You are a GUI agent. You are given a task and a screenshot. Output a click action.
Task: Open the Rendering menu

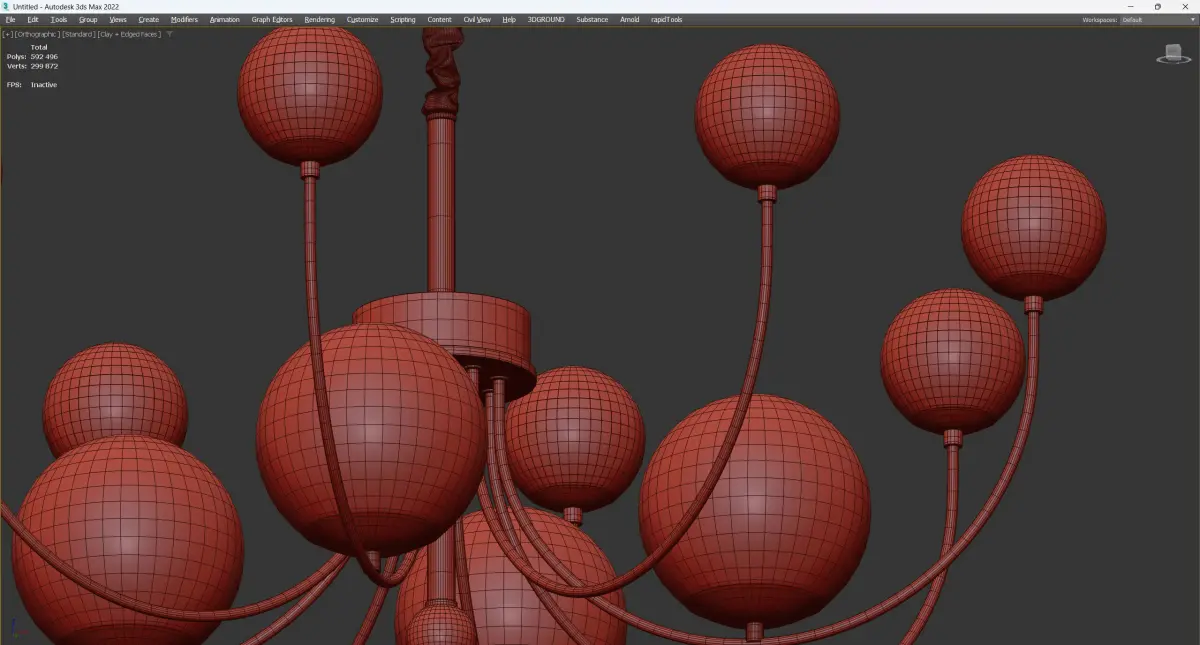[319, 19]
